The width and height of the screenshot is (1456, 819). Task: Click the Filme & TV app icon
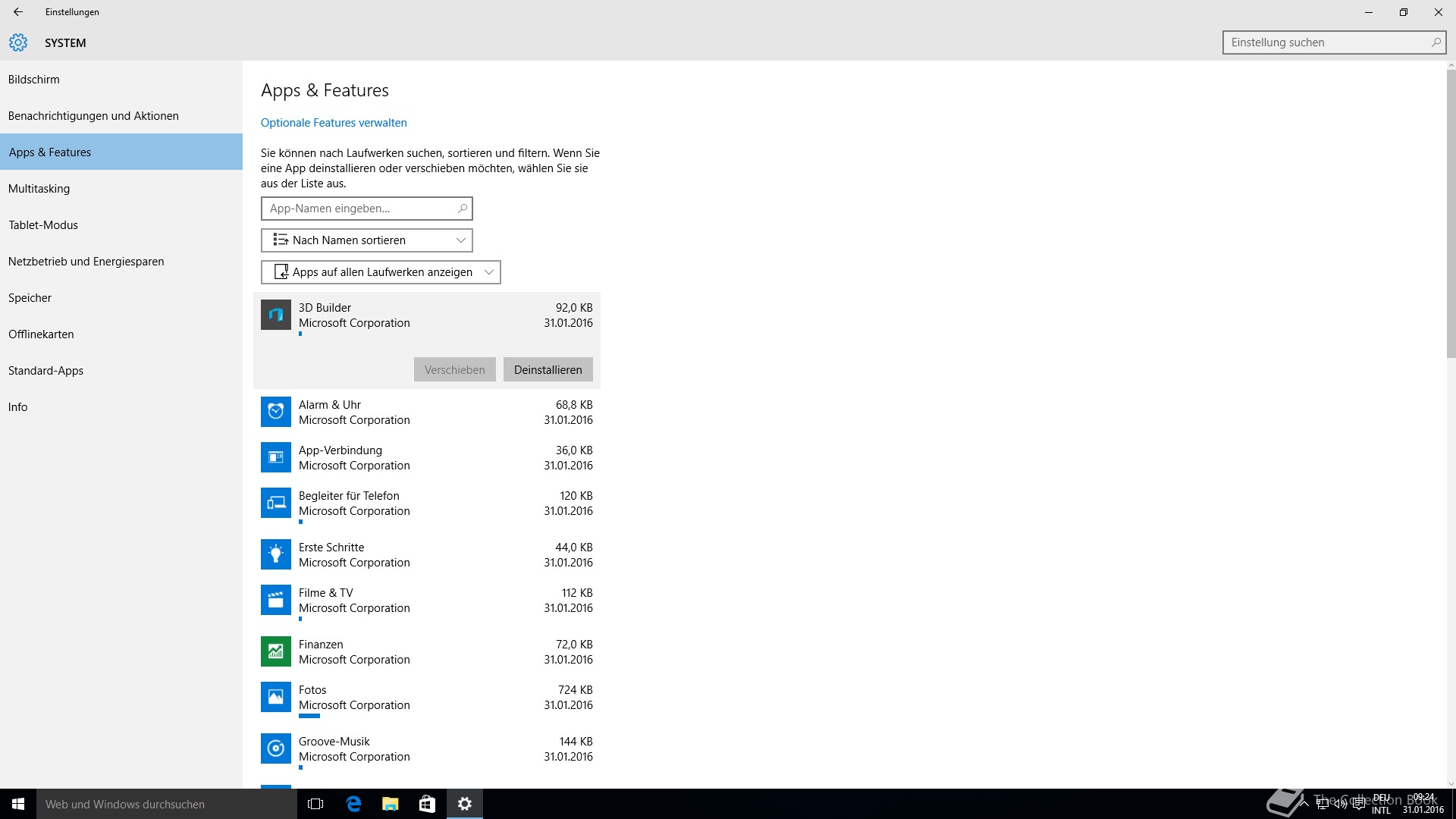276,600
